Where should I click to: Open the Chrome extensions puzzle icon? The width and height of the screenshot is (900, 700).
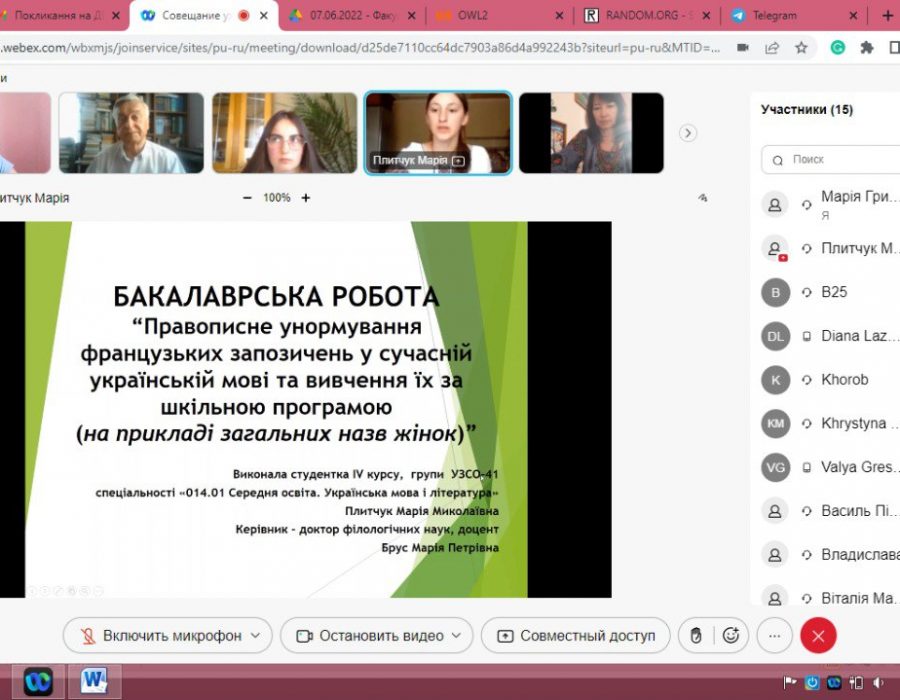866,47
